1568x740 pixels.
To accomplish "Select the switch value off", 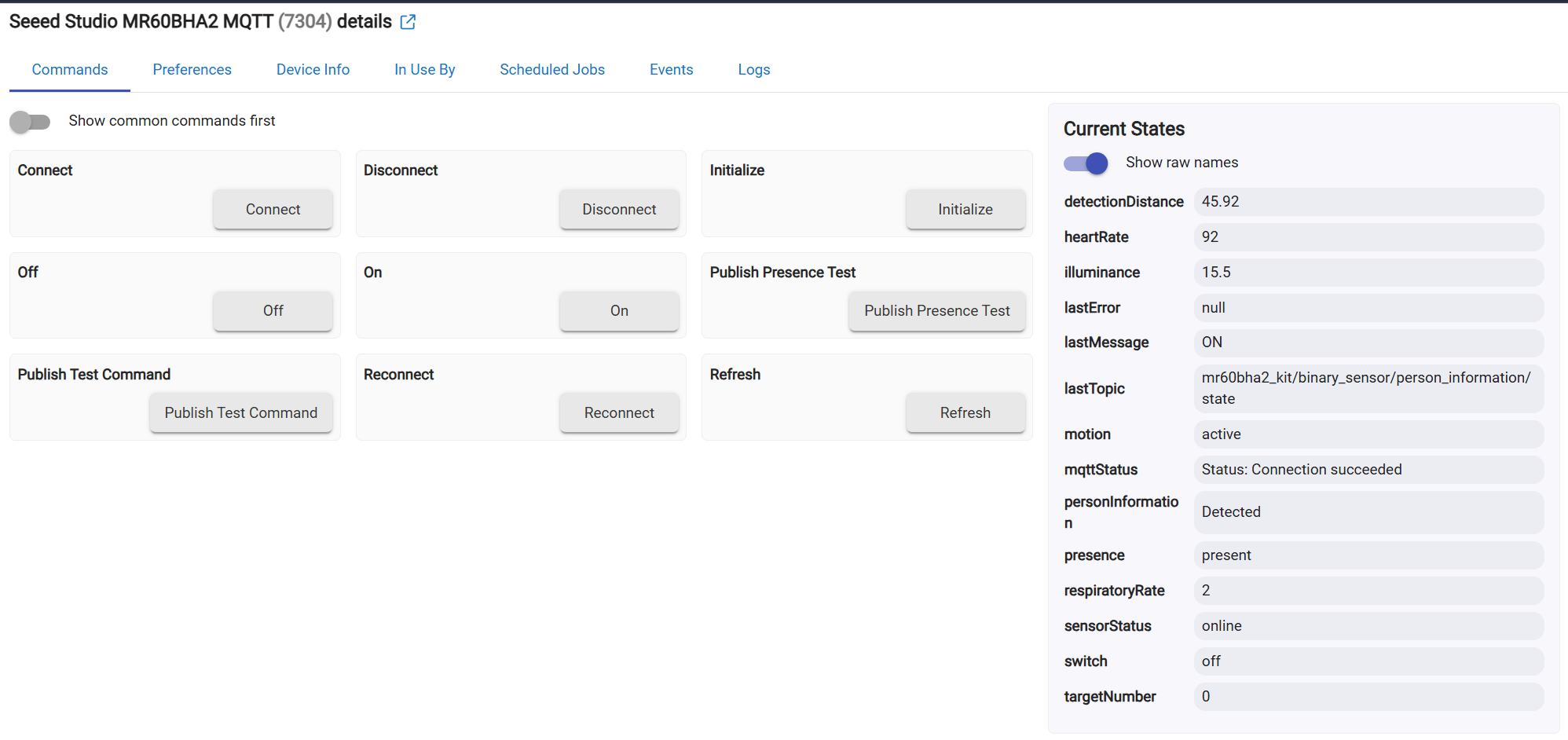I will [x=1368, y=661].
